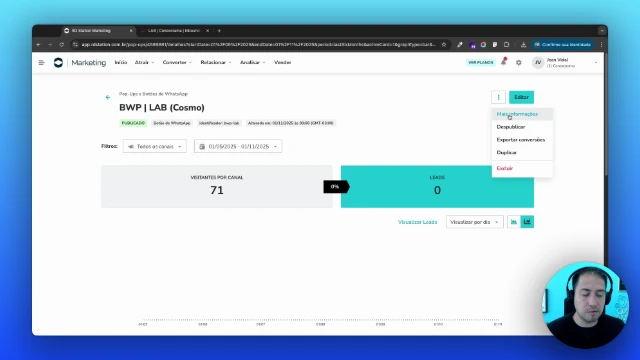Click Pop-Ups e Botões de WhatsApp breadcrumb
This screenshot has width=640, height=360.
click(x=153, y=94)
